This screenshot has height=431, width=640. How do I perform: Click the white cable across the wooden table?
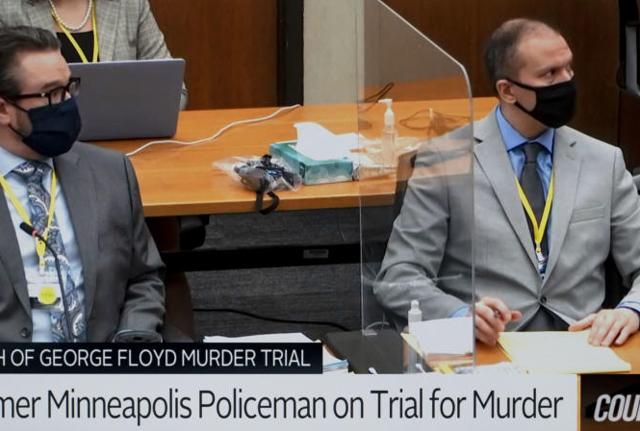[x=212, y=131]
